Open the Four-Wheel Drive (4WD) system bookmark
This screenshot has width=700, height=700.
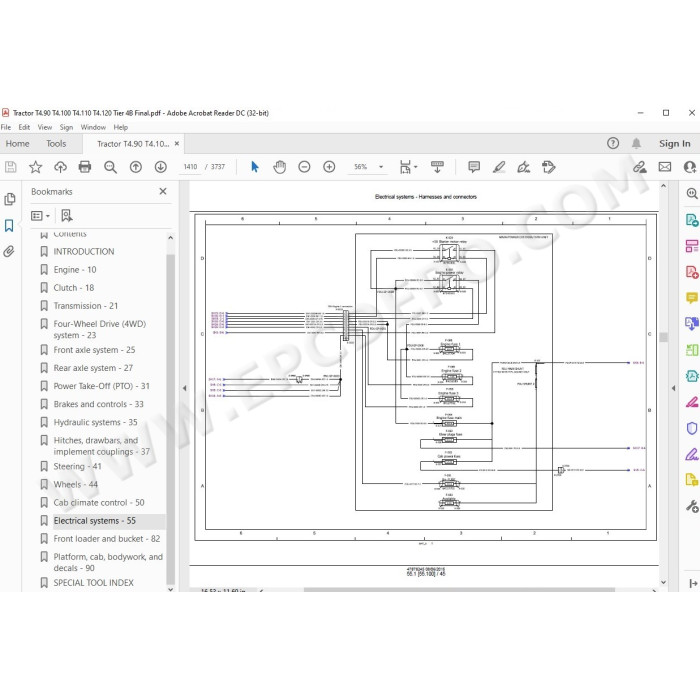point(100,329)
